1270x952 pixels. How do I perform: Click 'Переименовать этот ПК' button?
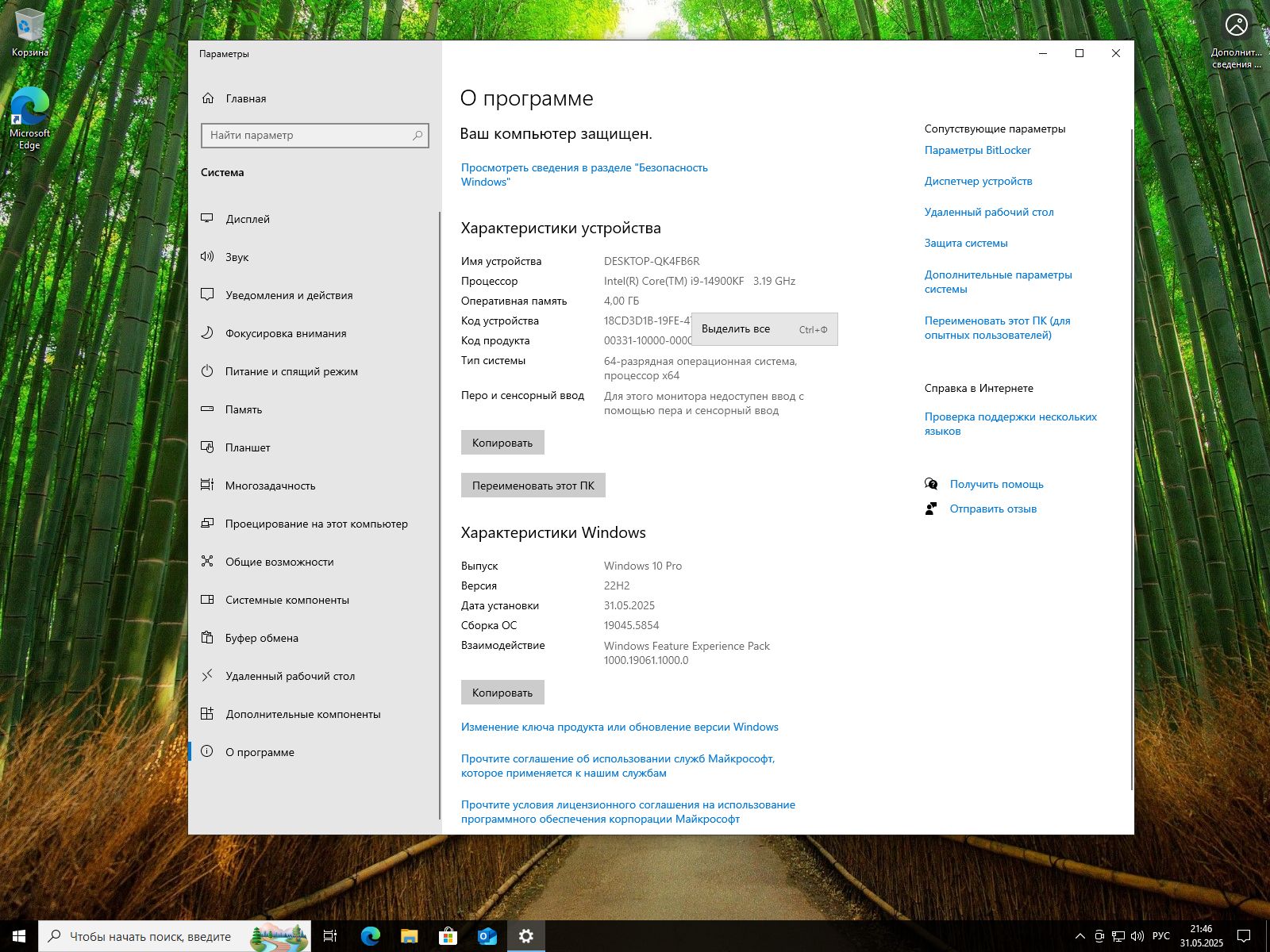[533, 486]
